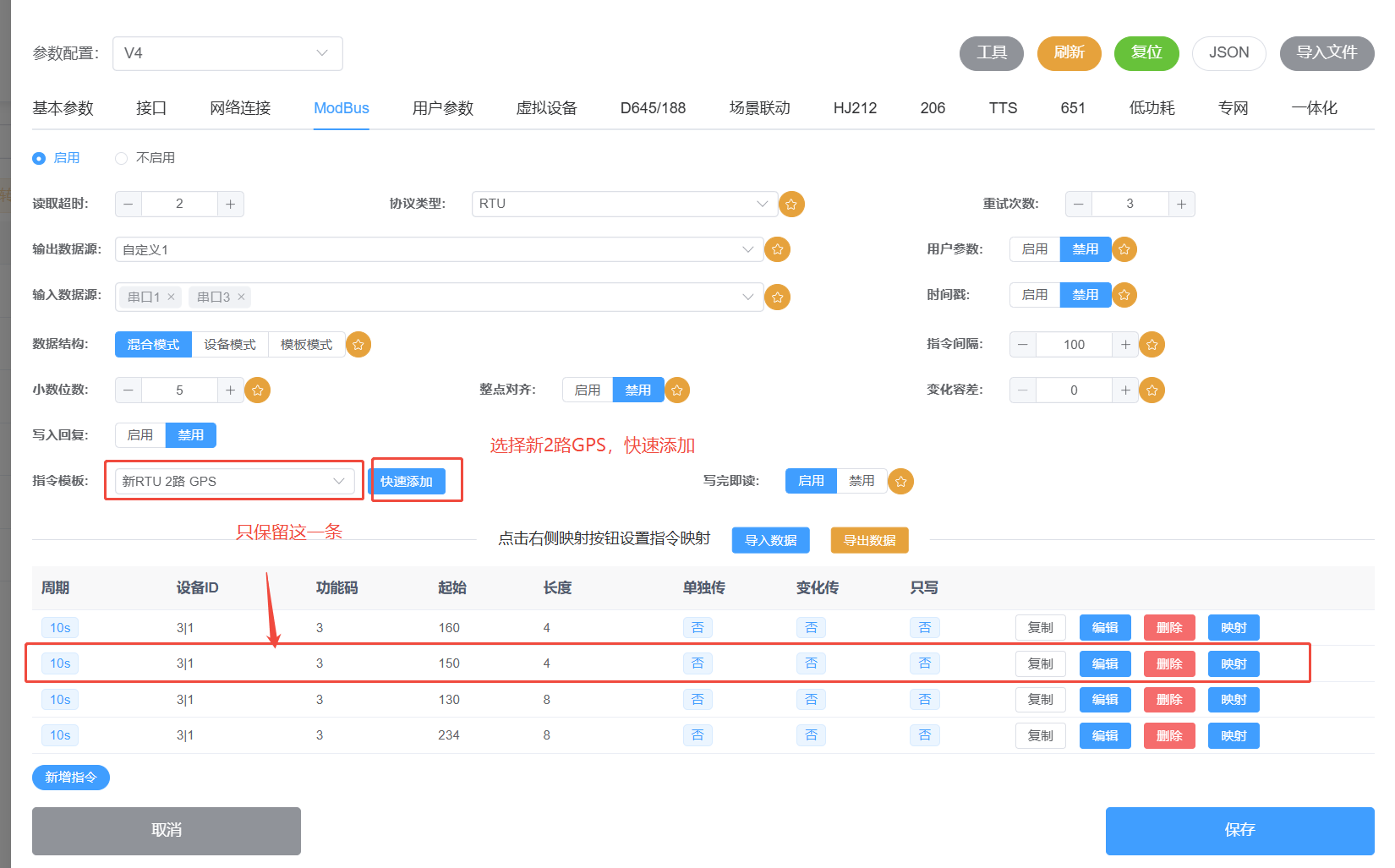The image size is (1395, 868).
Task: Select the 不启用 radio button
Action: 122,158
